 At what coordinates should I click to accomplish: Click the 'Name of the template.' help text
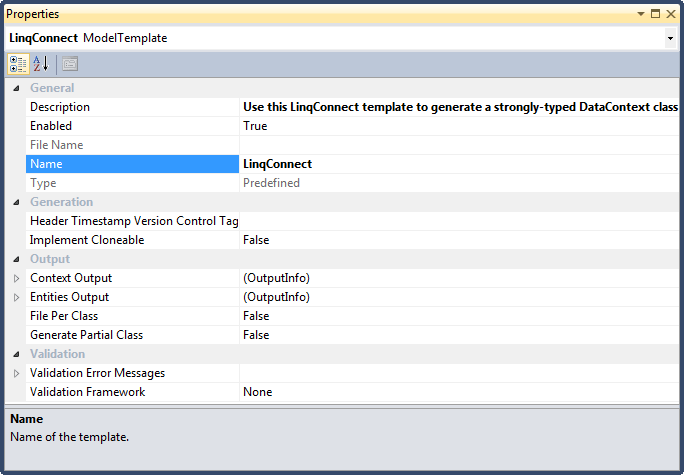click(x=70, y=437)
